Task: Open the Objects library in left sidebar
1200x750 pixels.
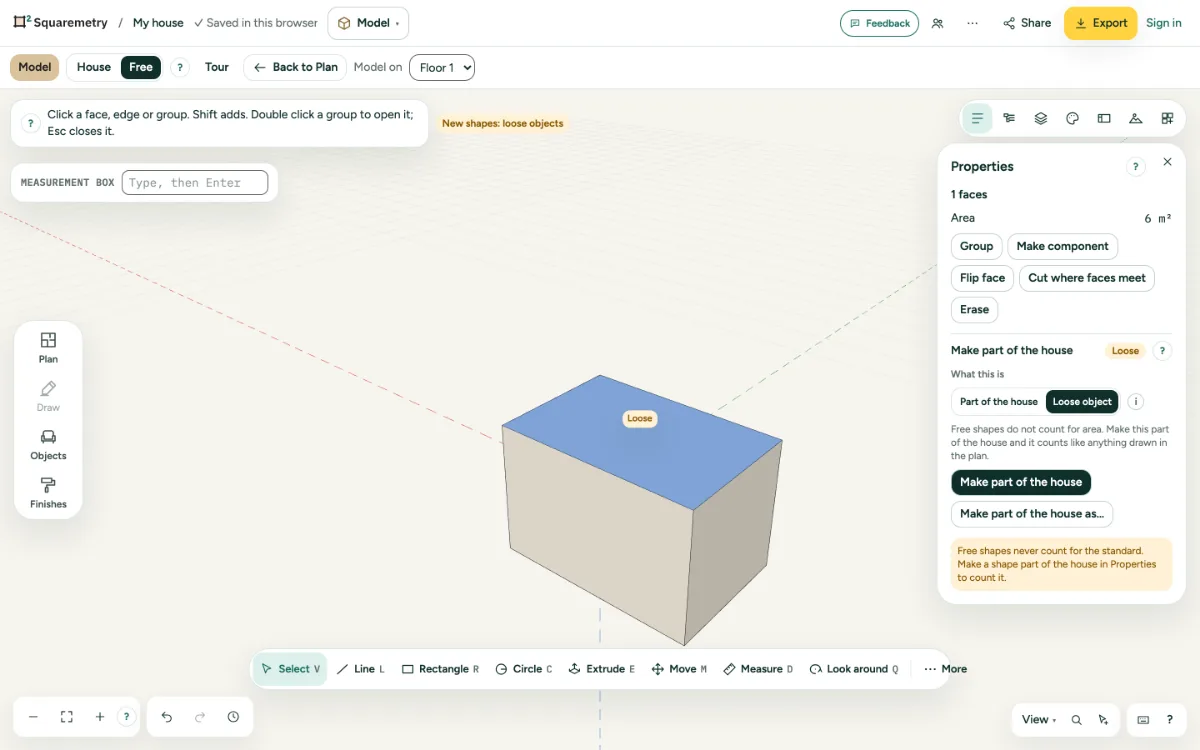Action: click(x=48, y=444)
